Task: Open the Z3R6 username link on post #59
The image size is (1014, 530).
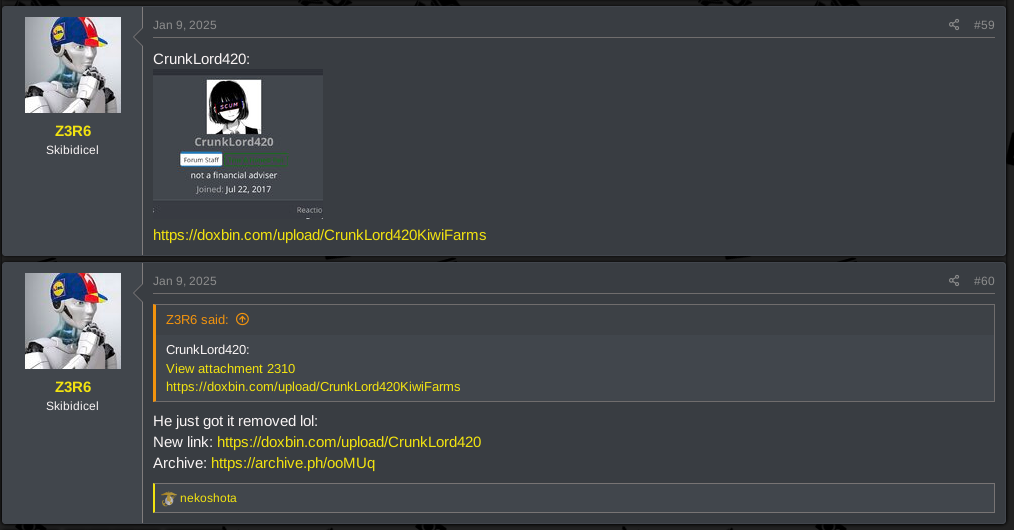Action: [x=73, y=131]
